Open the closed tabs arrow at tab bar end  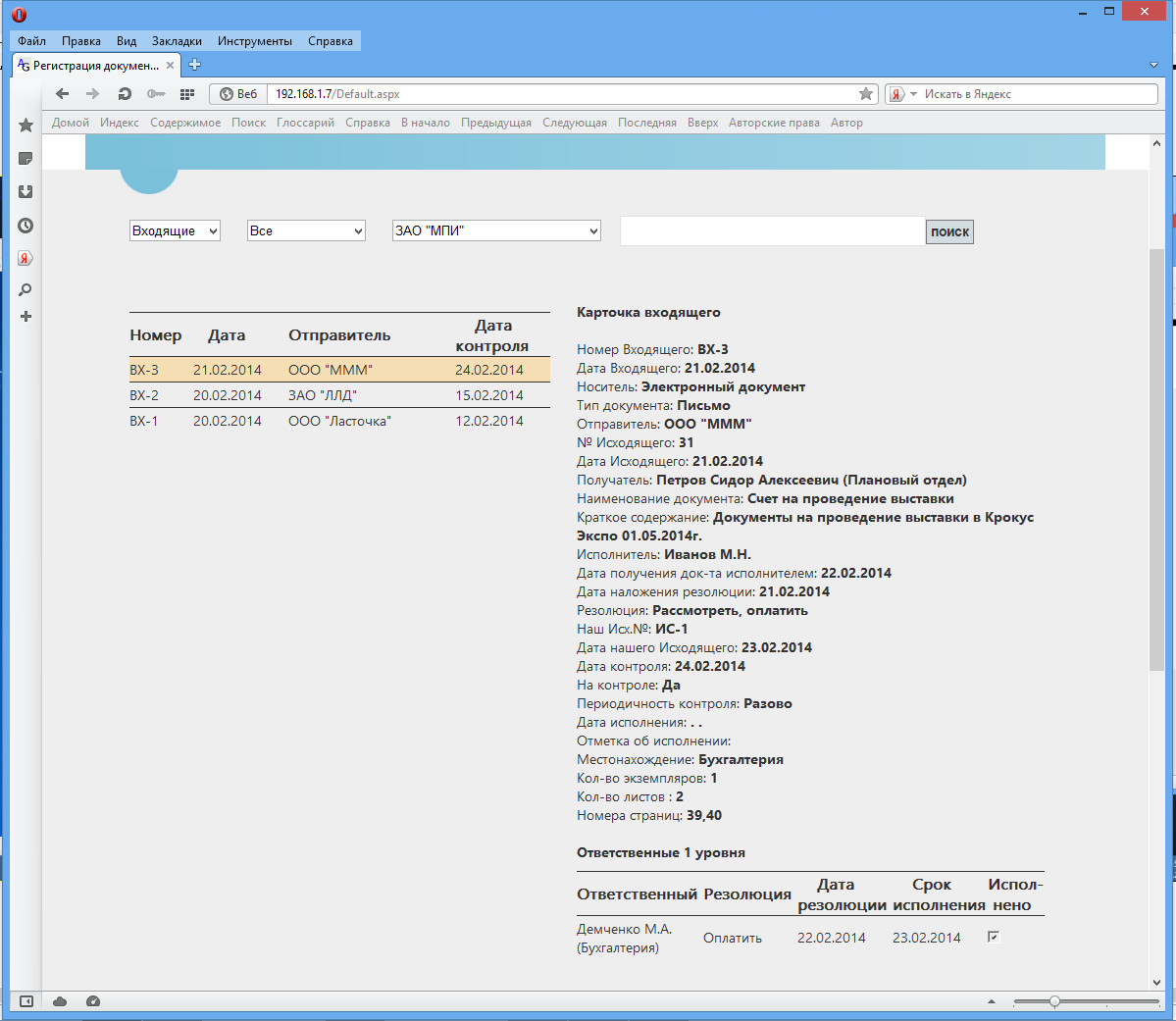pyautogui.click(x=1154, y=66)
